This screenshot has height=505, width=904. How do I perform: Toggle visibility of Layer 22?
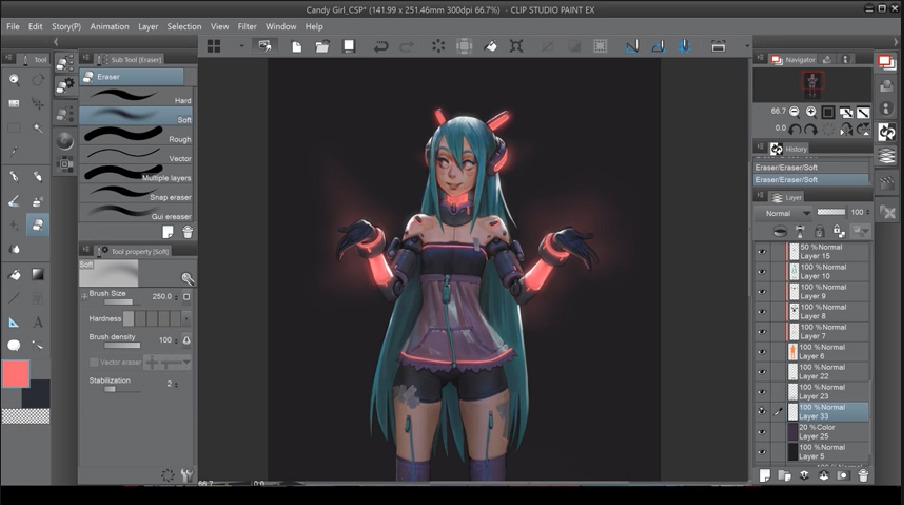coord(762,372)
